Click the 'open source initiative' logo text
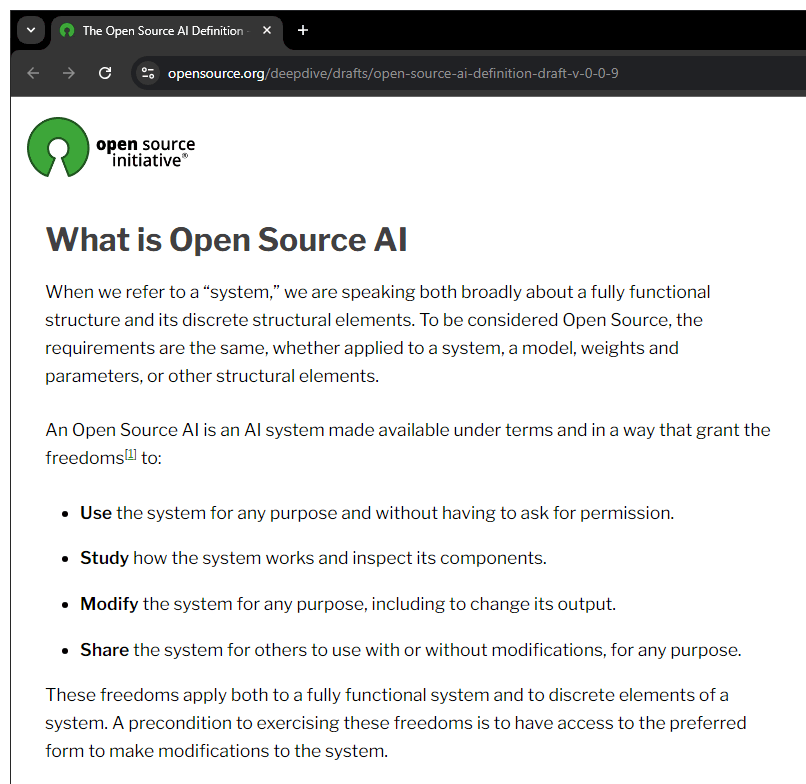Screen dimensions: 806x784 [x=145, y=152]
